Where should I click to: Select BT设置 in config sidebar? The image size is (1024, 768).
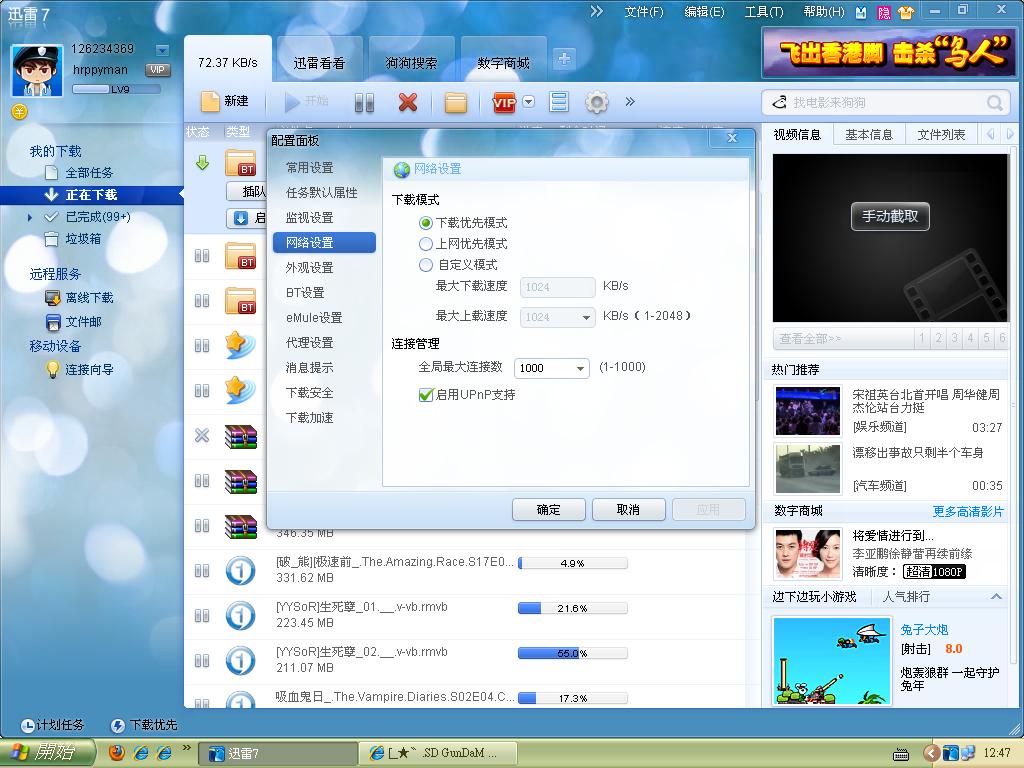(305, 293)
